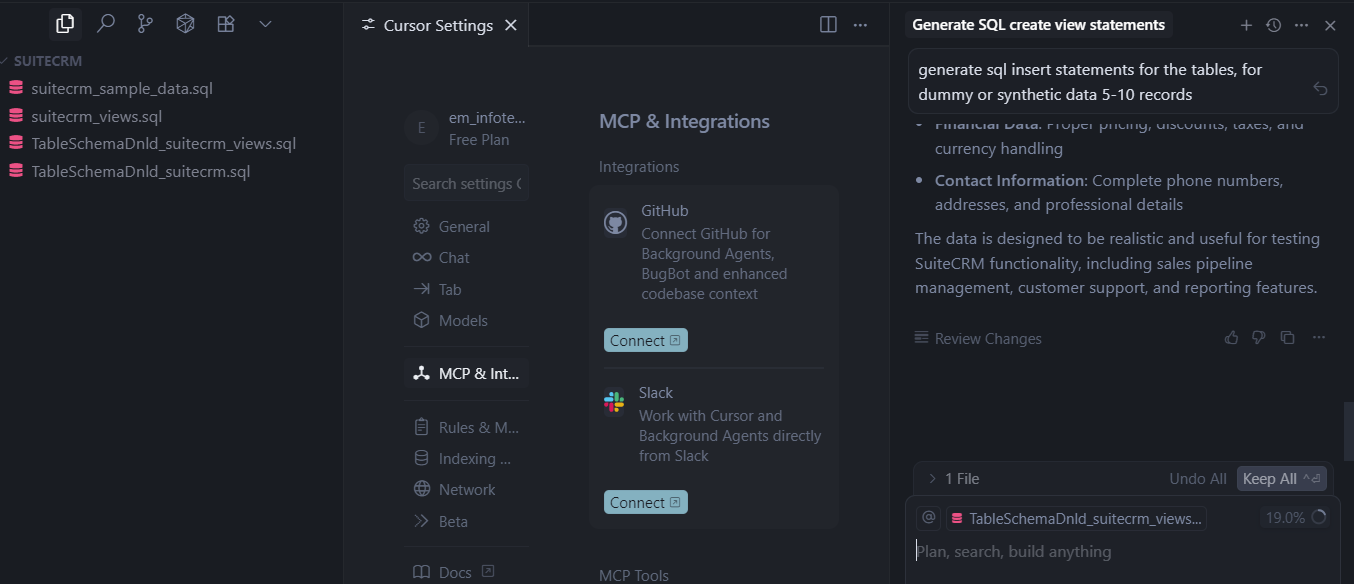Open the Network settings section
The height and width of the screenshot is (584, 1354).
point(467,489)
